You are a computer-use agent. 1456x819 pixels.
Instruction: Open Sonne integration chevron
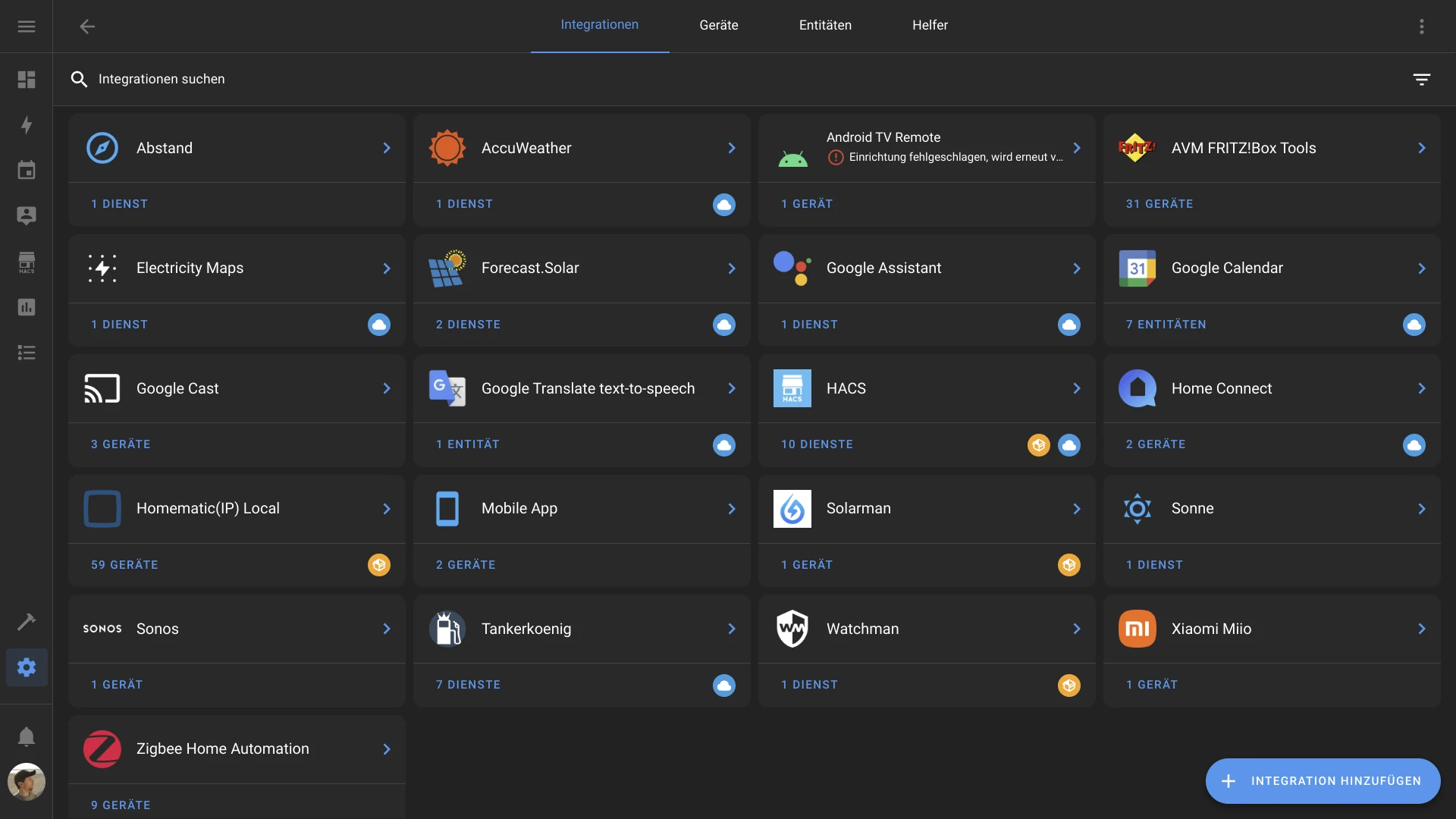(1422, 509)
